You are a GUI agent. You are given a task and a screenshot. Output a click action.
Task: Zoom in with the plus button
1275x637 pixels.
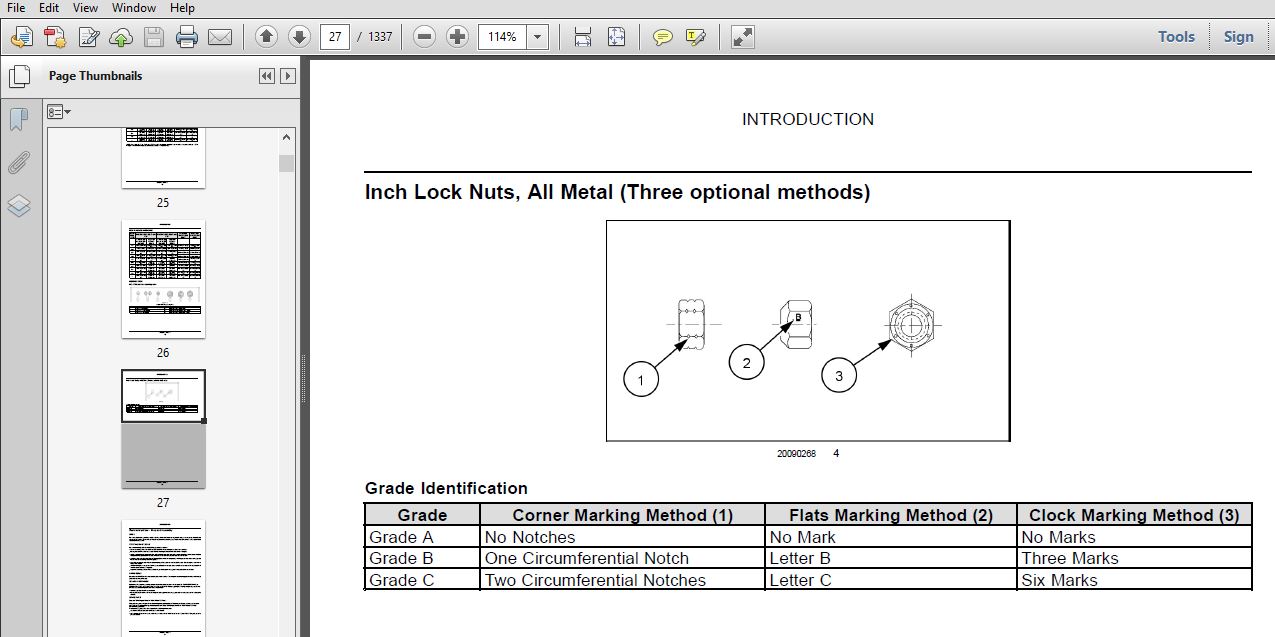coord(457,37)
